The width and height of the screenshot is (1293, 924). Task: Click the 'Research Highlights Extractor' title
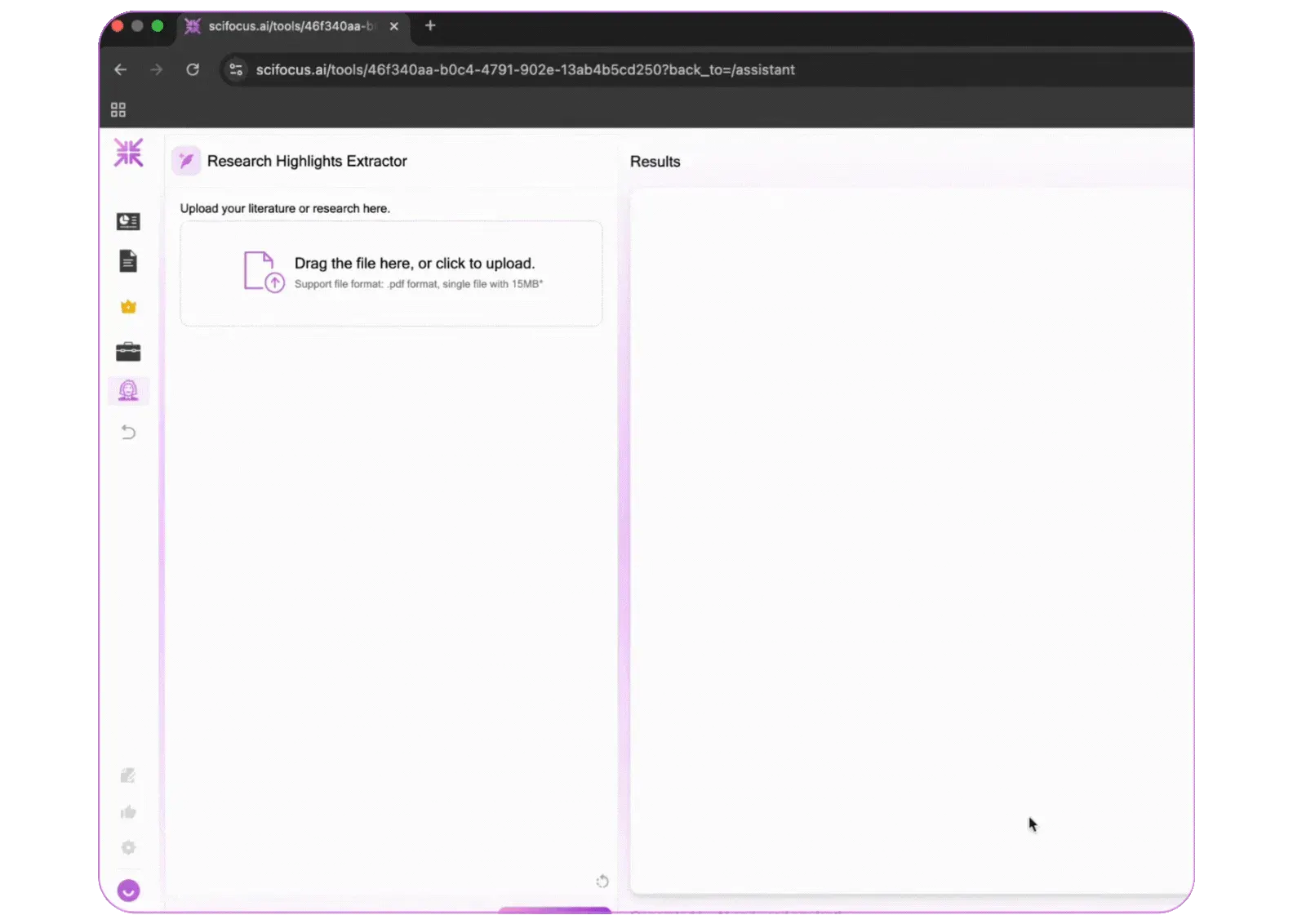point(307,162)
